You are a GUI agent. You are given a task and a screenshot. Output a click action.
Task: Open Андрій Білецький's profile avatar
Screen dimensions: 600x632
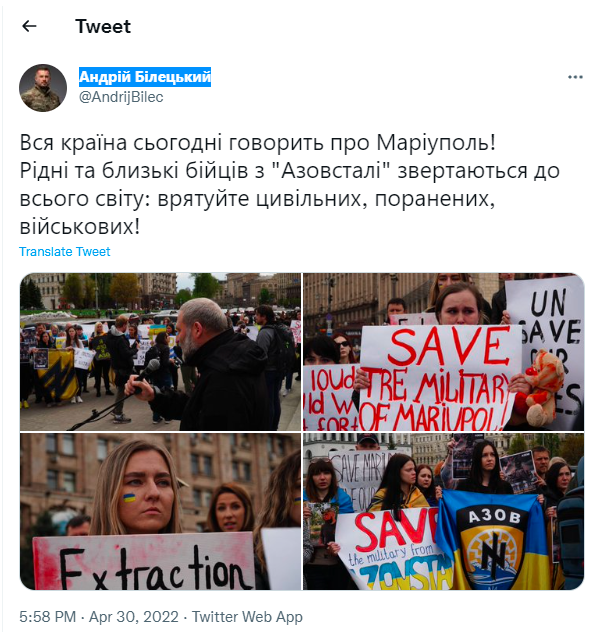(x=43, y=88)
